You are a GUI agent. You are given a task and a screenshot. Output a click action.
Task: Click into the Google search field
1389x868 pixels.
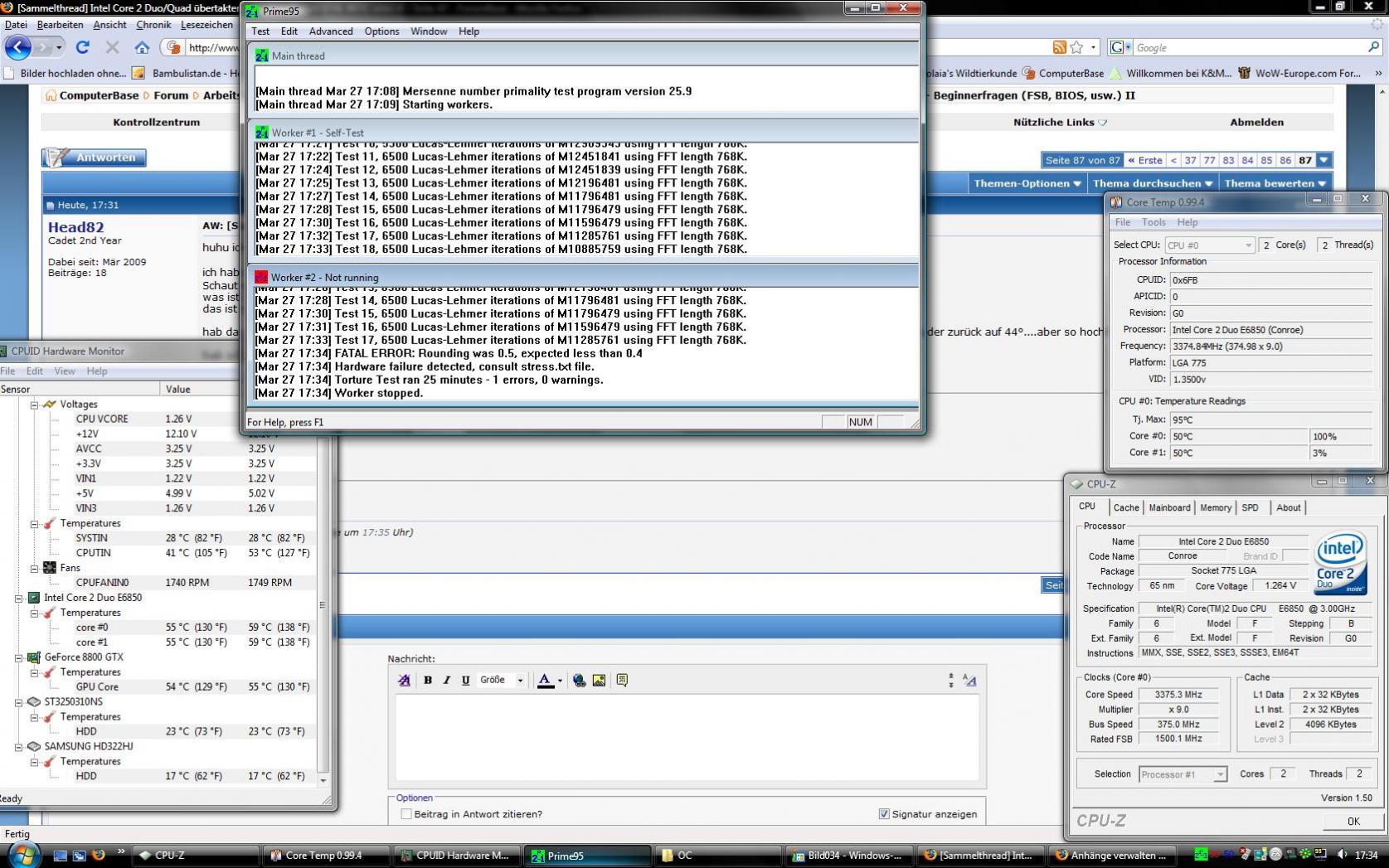coord(1248,48)
